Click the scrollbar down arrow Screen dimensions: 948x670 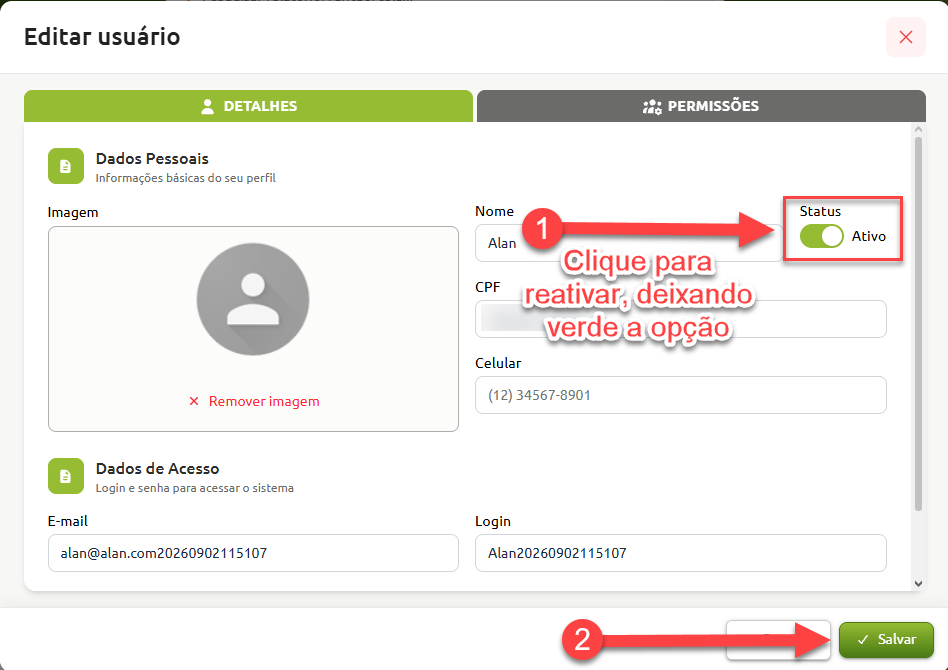point(918,584)
